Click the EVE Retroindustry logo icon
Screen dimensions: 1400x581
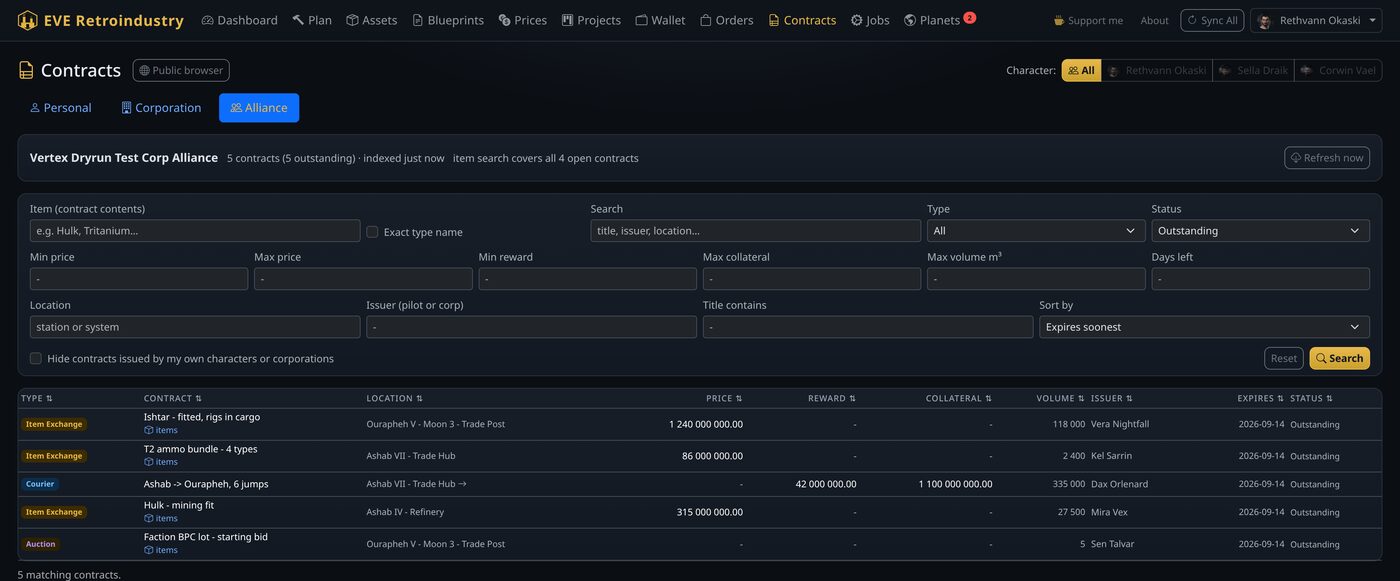28,20
